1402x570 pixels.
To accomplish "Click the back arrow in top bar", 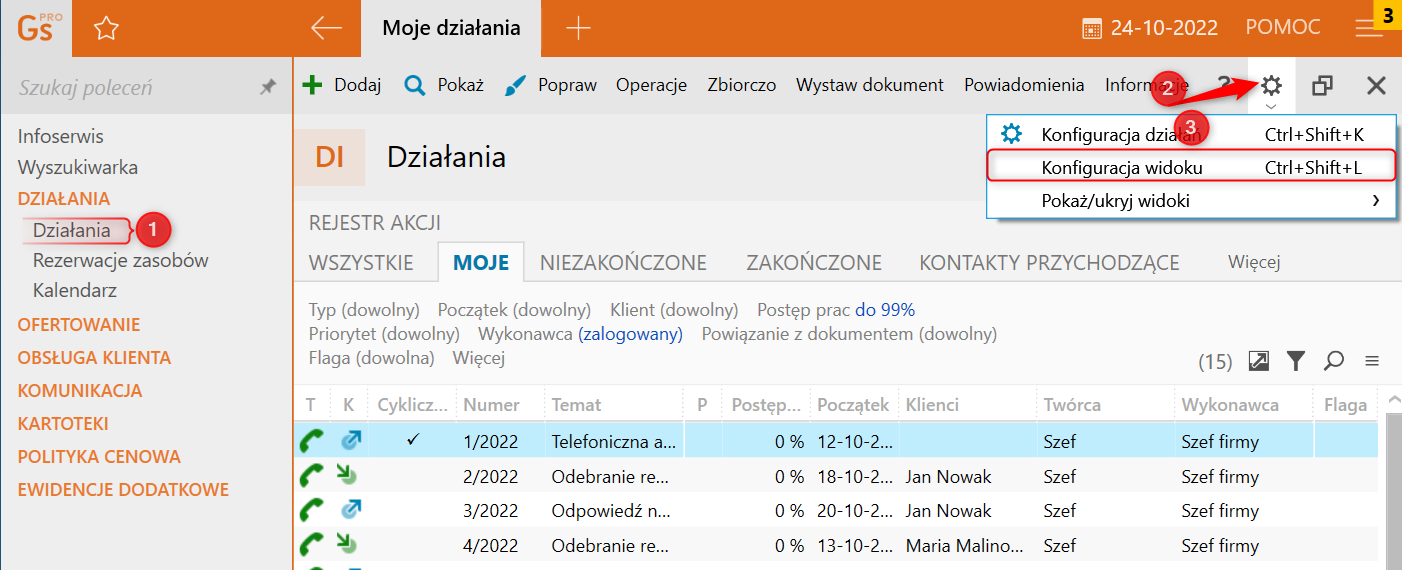I will [x=326, y=28].
